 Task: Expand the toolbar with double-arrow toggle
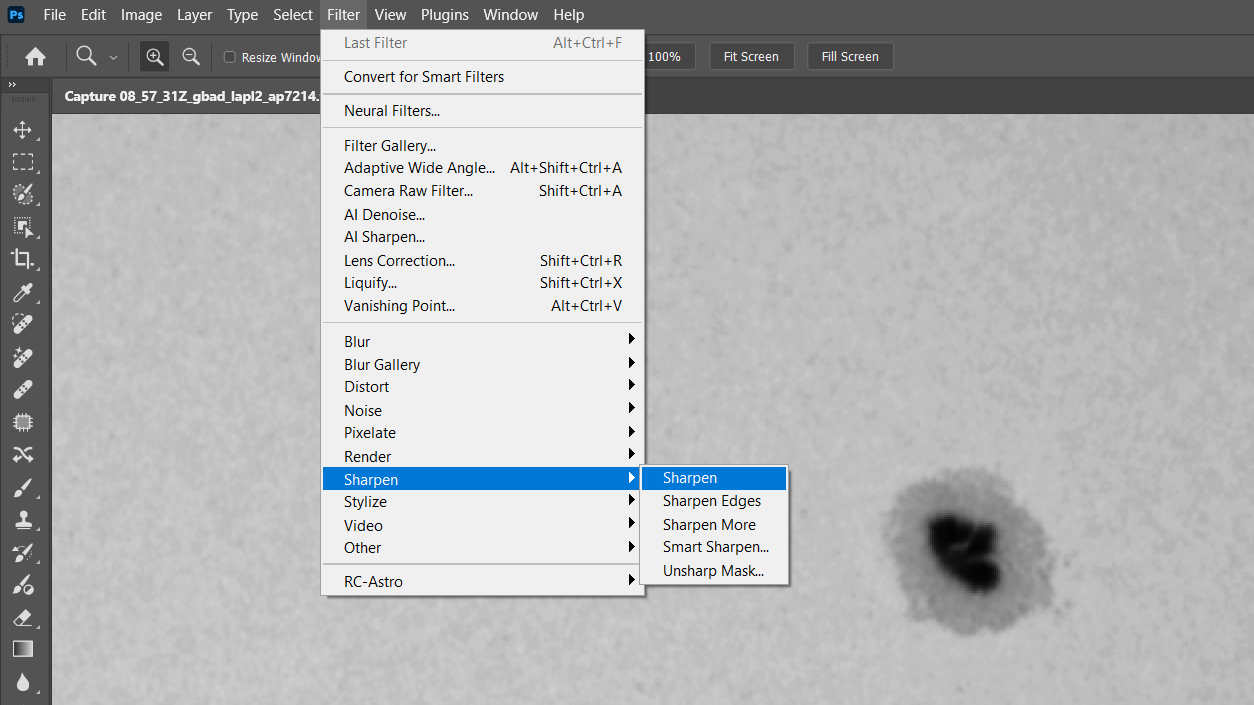coord(12,86)
